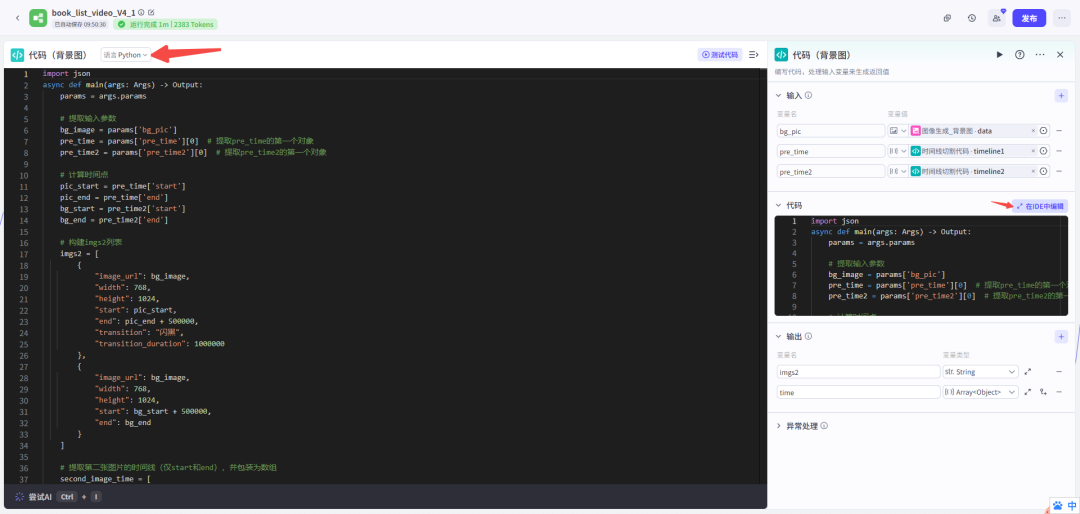Click the edit in IDE button

point(1040,205)
